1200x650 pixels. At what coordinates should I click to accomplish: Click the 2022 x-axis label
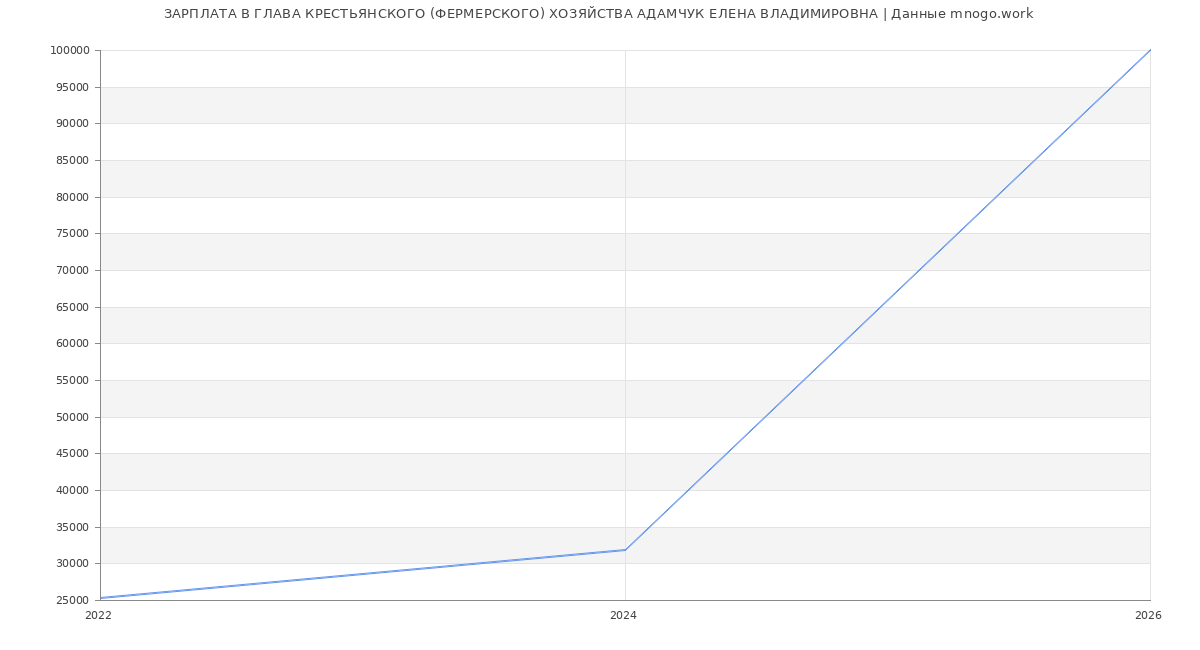98,616
